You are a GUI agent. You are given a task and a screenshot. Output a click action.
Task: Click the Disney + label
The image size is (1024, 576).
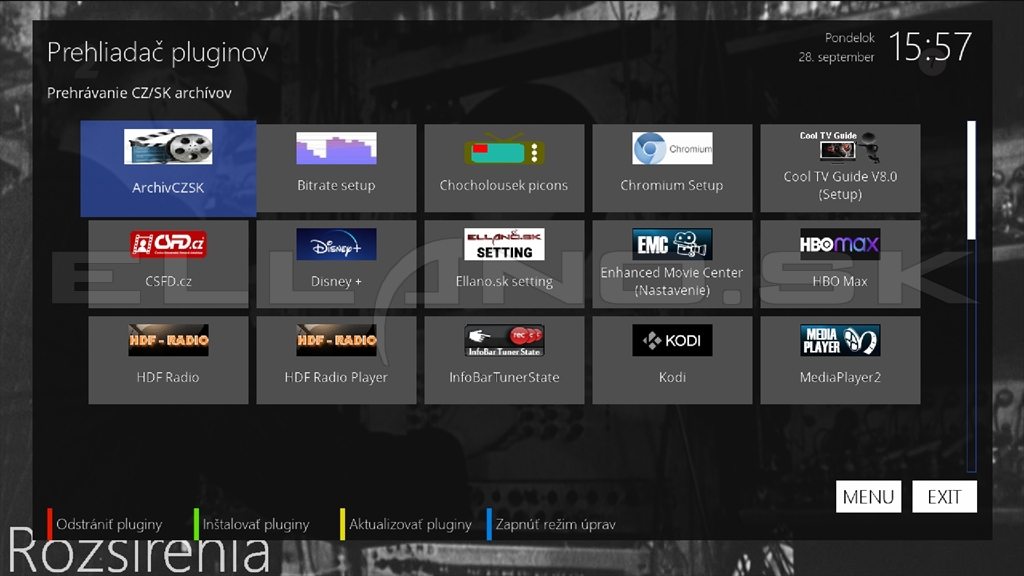tap(336, 281)
